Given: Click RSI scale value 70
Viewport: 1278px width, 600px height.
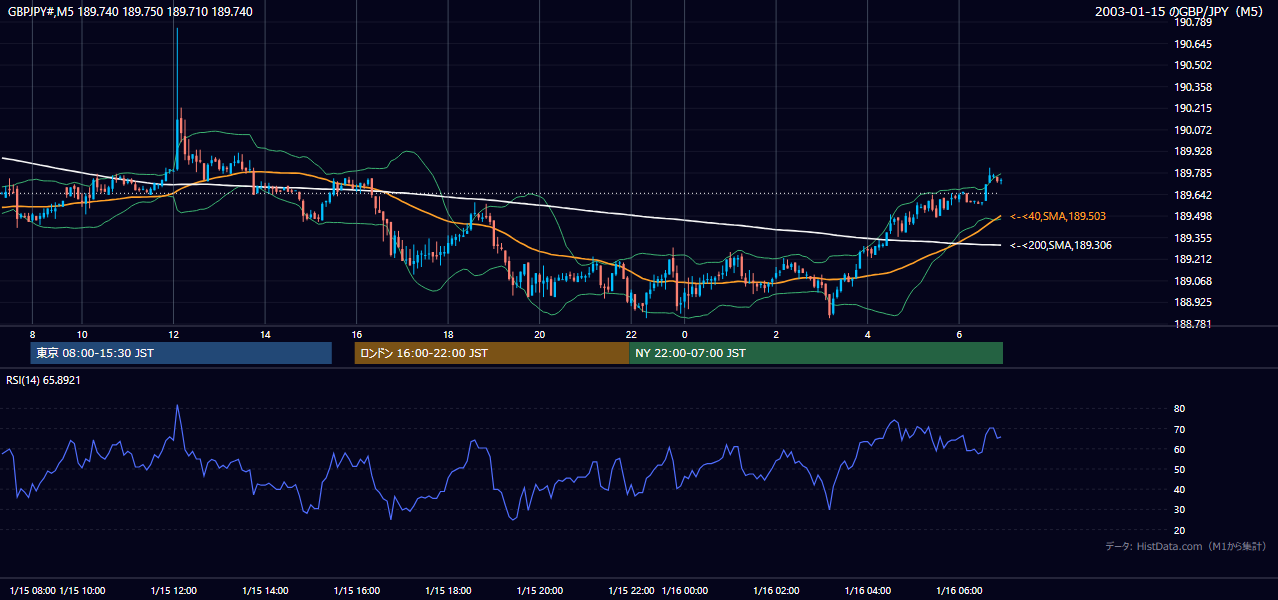Looking at the screenshot, I should coord(1179,429).
